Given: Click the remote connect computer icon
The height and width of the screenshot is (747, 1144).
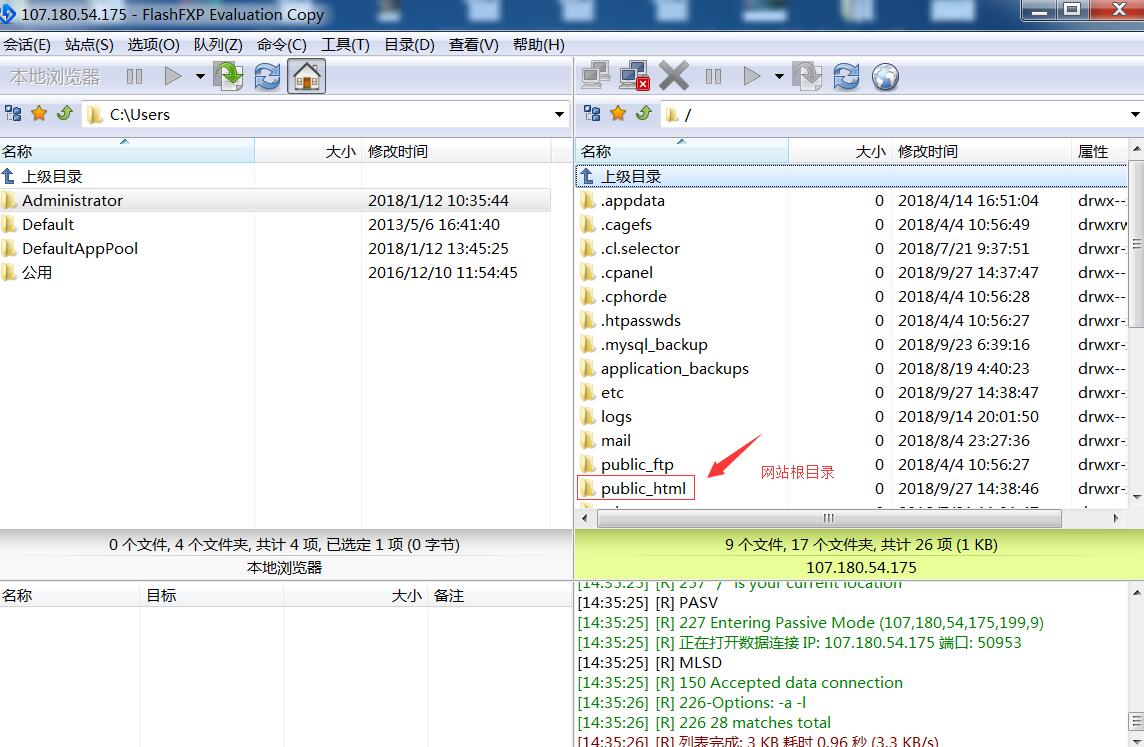Looking at the screenshot, I should (x=596, y=77).
